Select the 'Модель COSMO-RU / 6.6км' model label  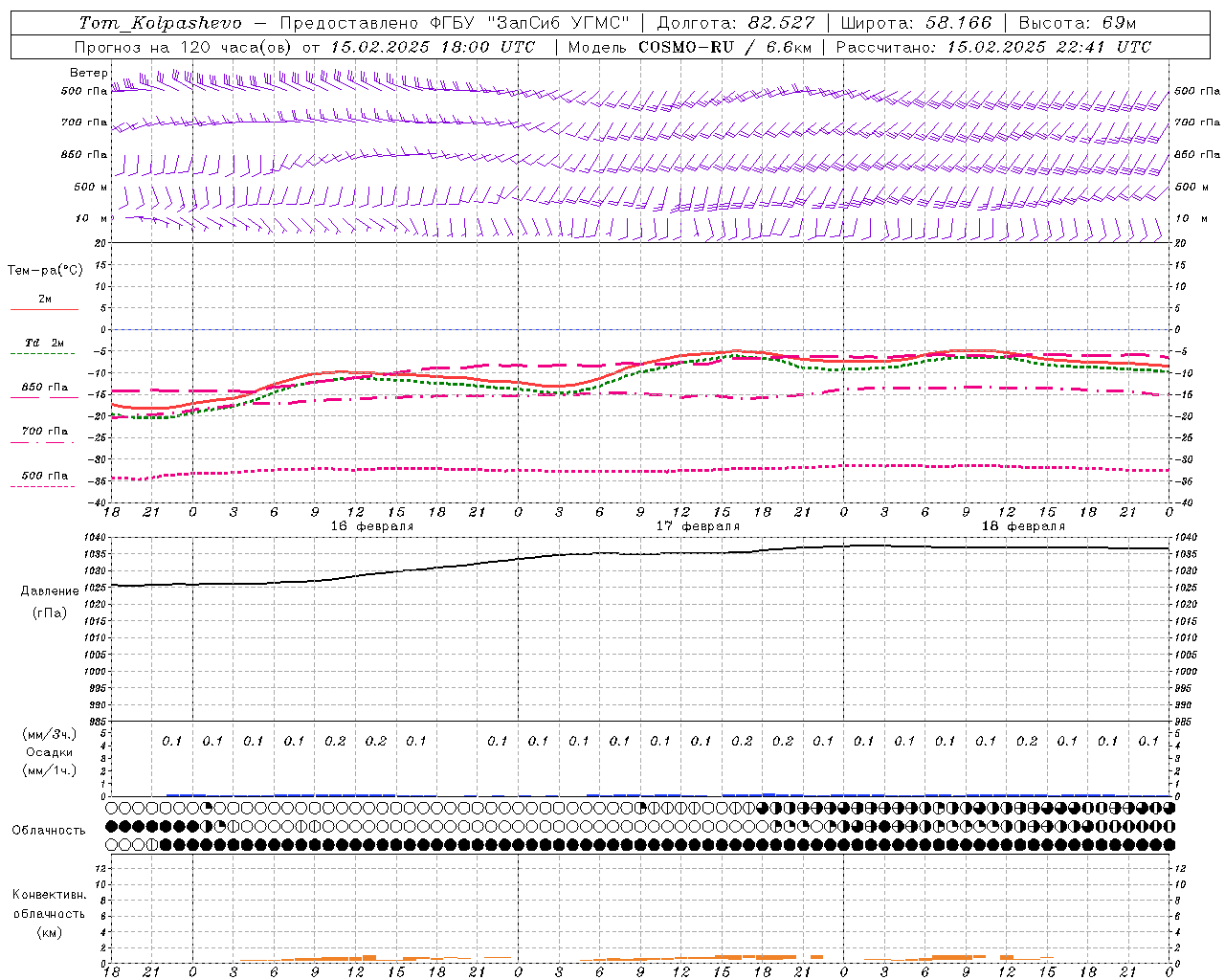[x=690, y=47]
